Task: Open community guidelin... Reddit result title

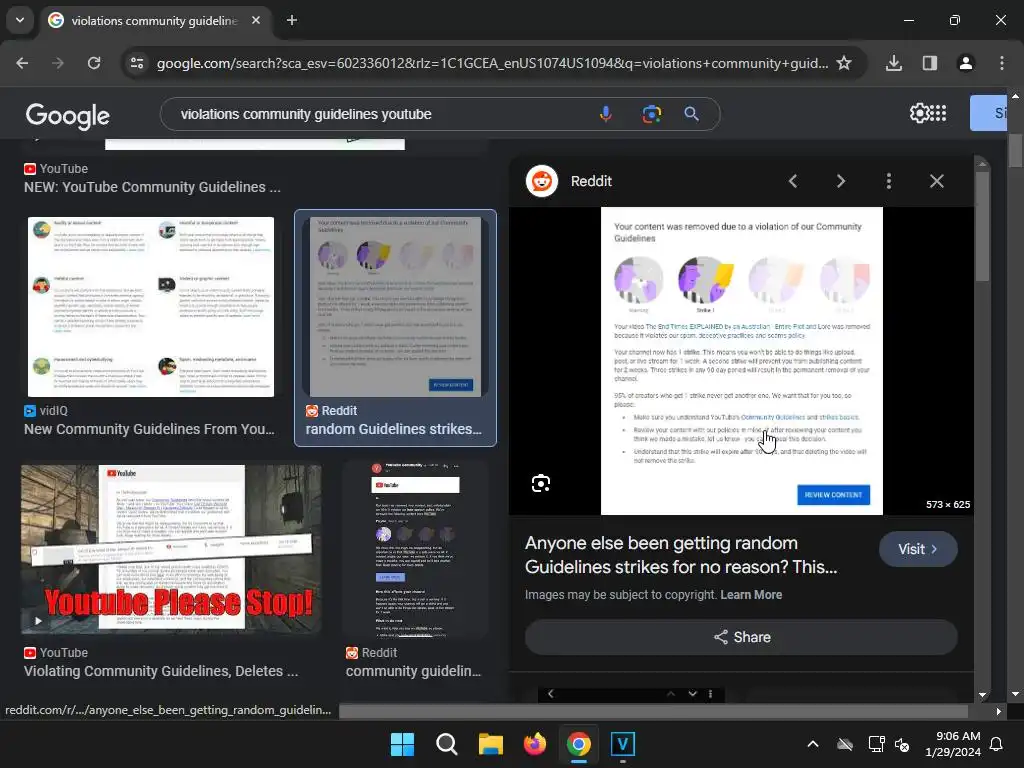Action: (413, 671)
